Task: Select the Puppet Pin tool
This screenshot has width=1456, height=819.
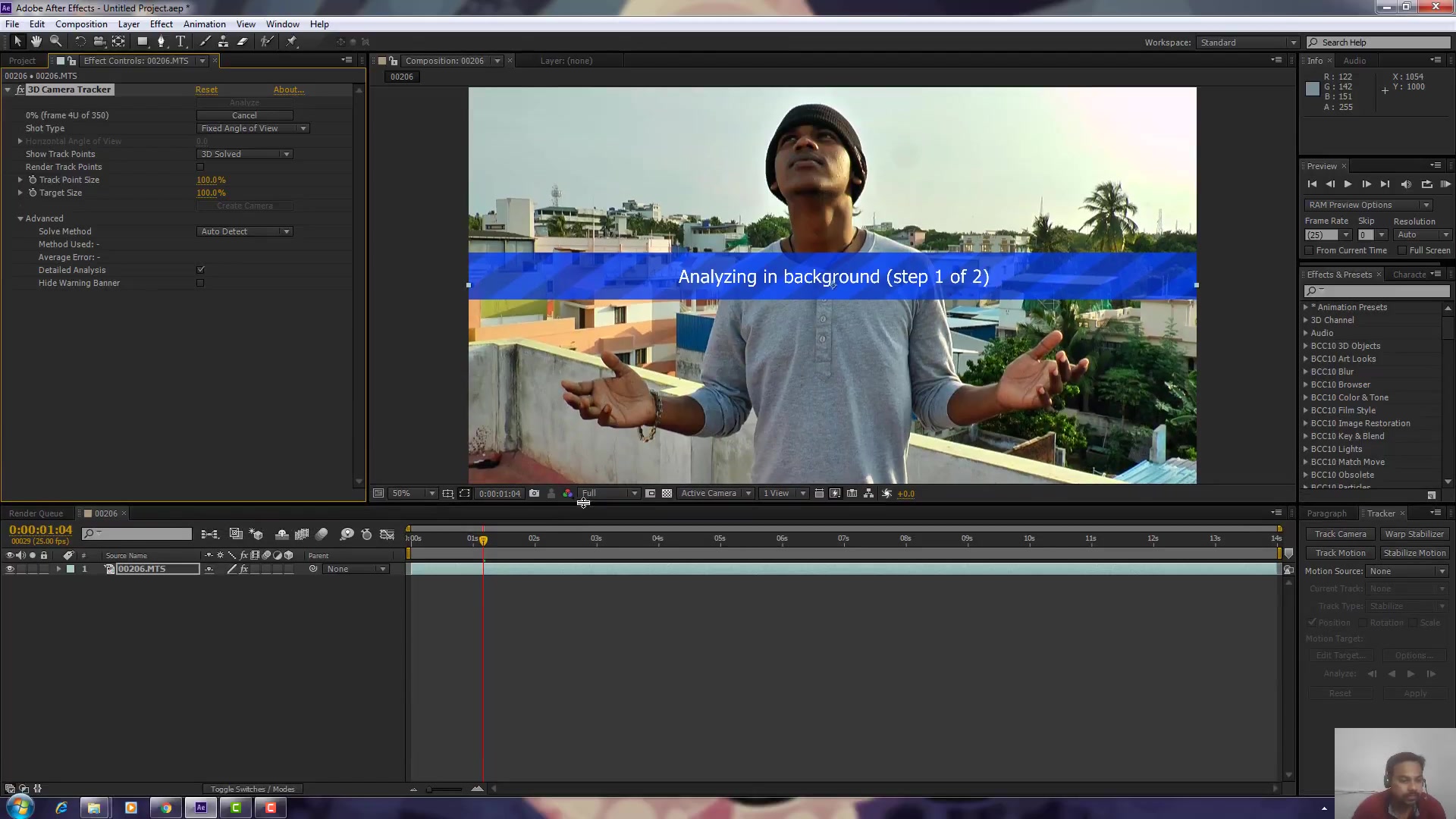Action: 292,42
